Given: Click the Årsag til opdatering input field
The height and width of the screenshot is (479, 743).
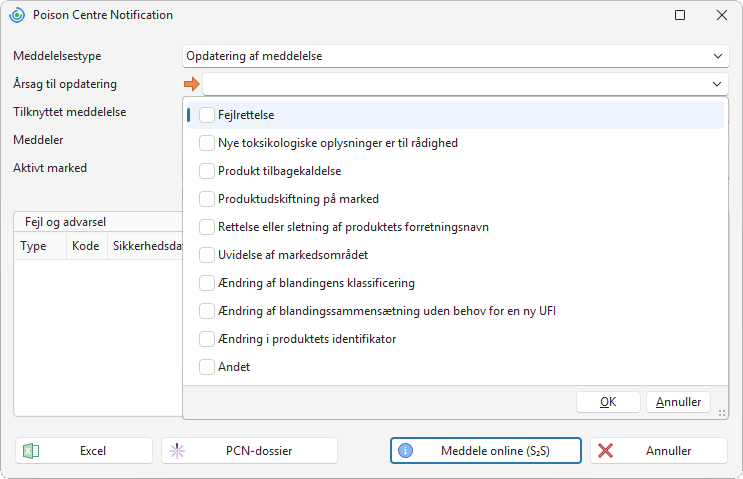Looking at the screenshot, I should pos(465,84).
